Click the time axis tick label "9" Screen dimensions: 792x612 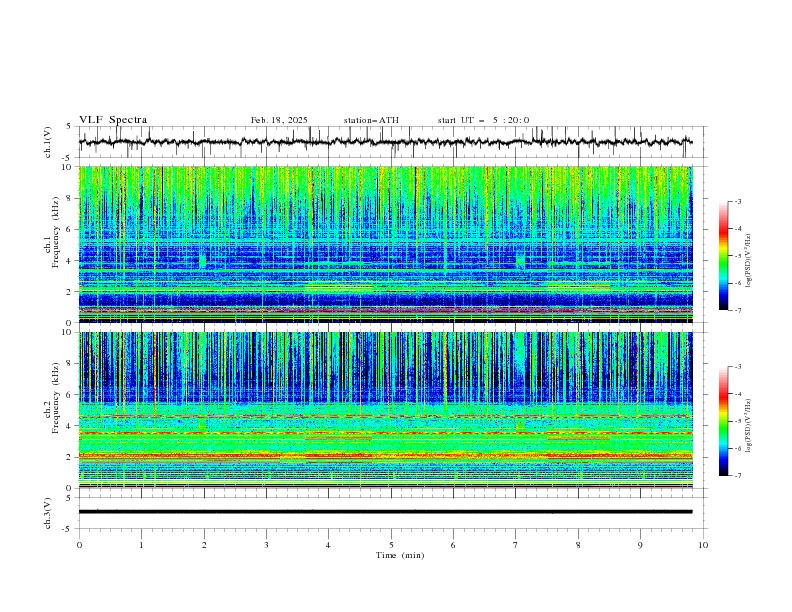[x=640, y=545]
